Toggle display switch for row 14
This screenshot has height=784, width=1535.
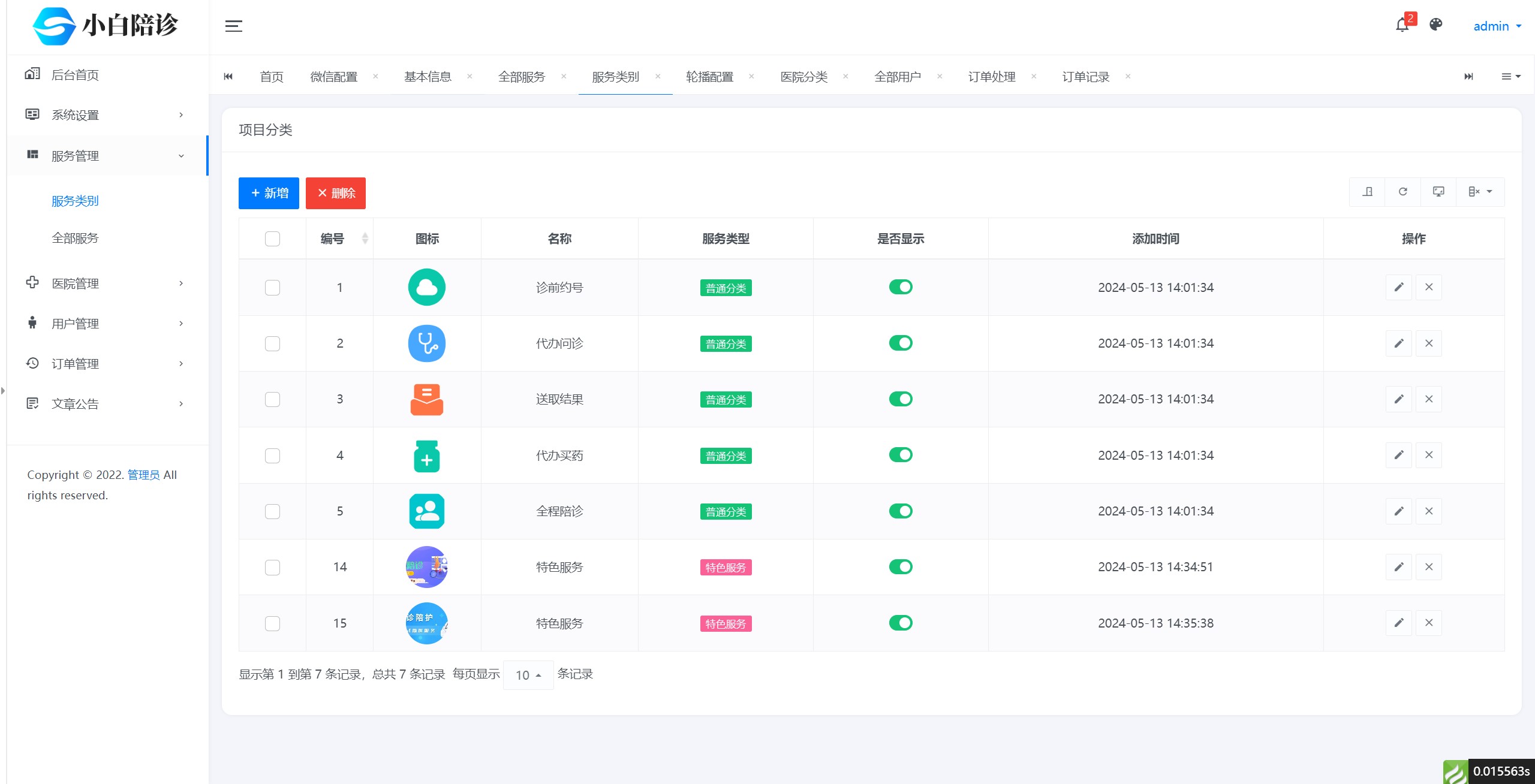click(901, 567)
